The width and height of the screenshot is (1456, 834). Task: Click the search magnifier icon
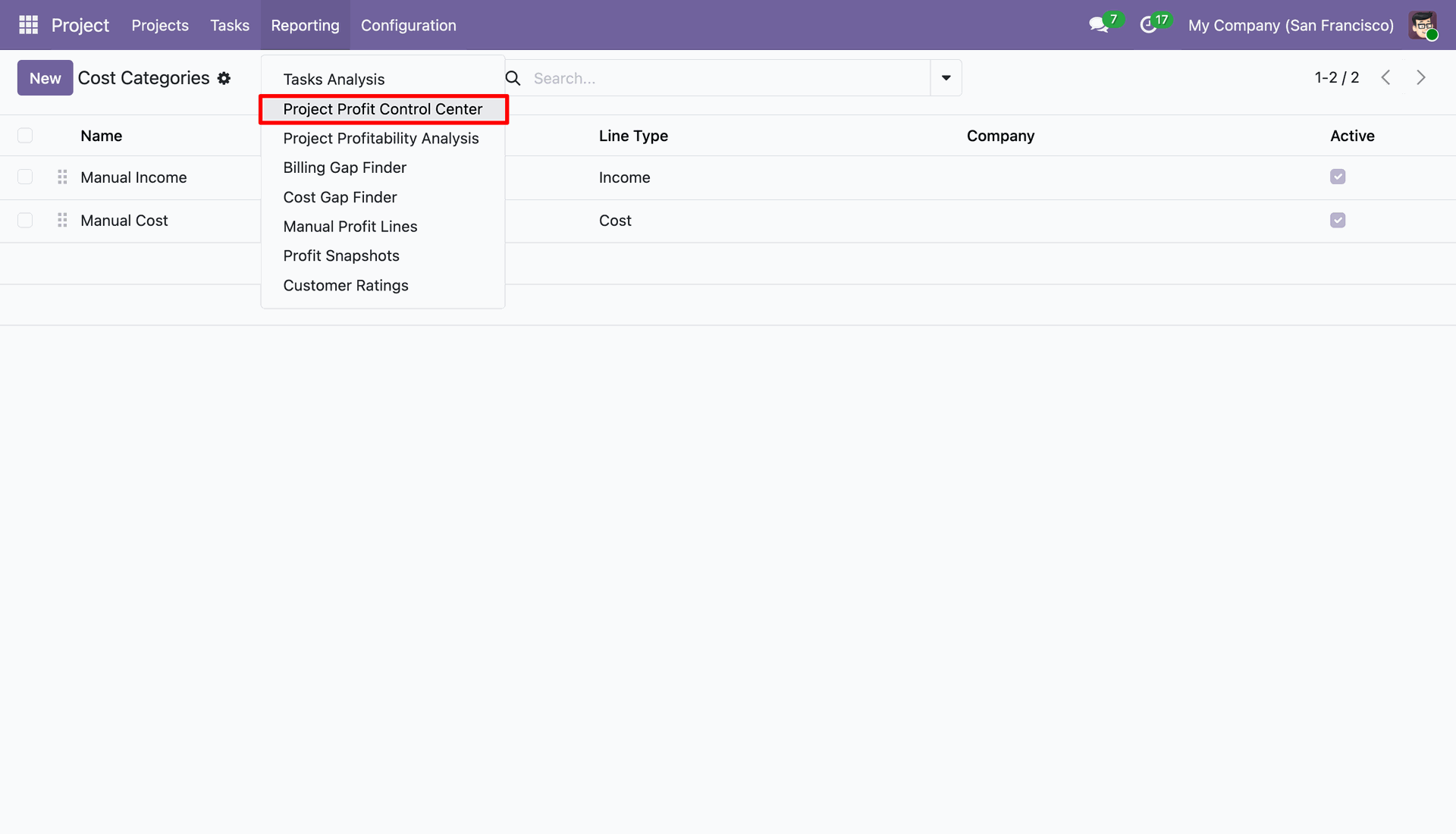pos(513,78)
